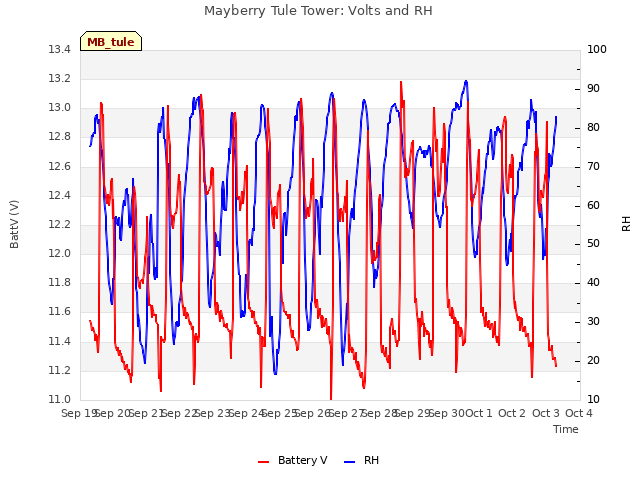Click the 11.8 left axis tick label

click(x=60, y=282)
